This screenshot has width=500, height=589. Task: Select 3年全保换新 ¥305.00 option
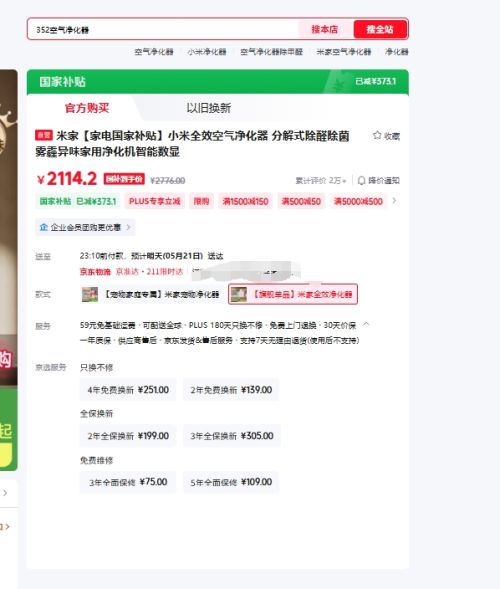(x=232, y=436)
